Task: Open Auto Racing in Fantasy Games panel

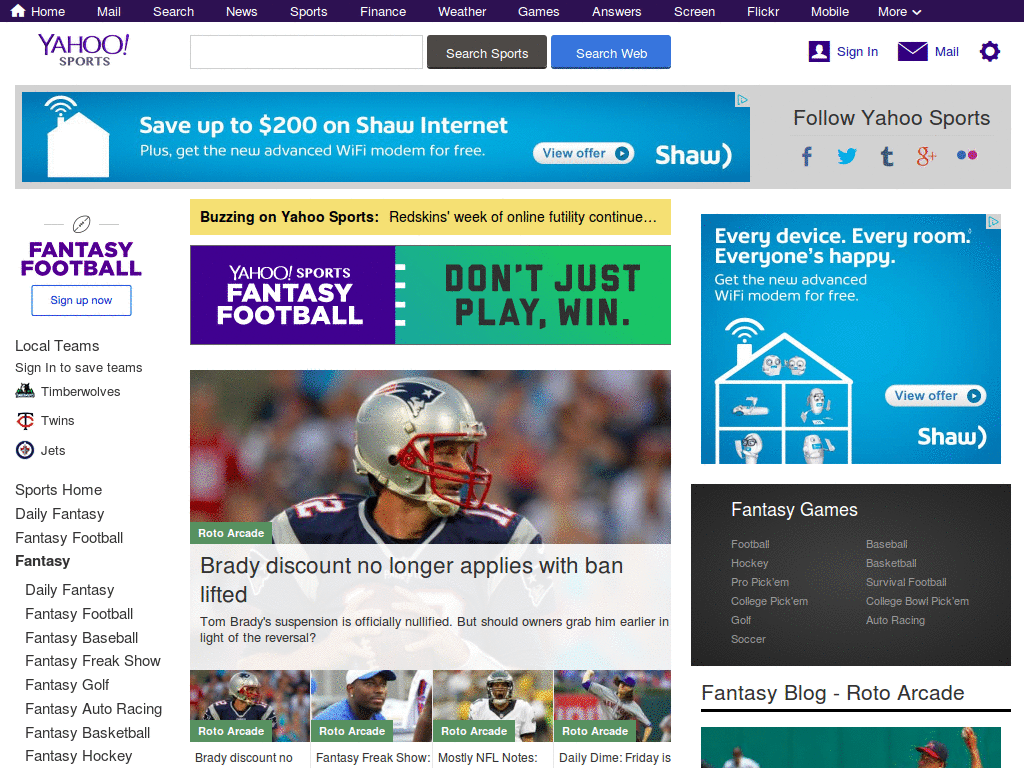Action: tap(895, 620)
